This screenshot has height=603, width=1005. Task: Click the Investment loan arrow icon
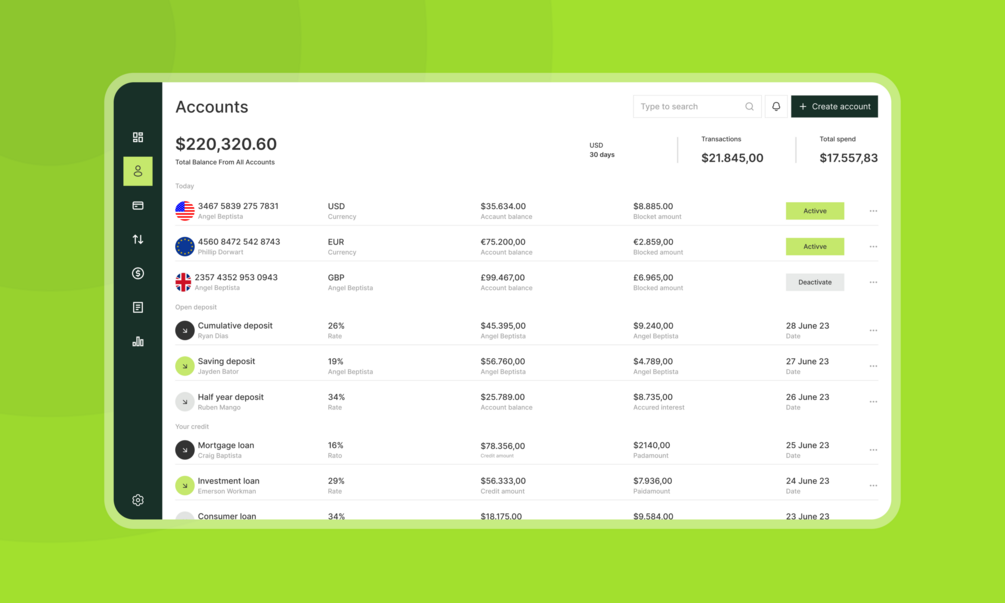pos(185,486)
